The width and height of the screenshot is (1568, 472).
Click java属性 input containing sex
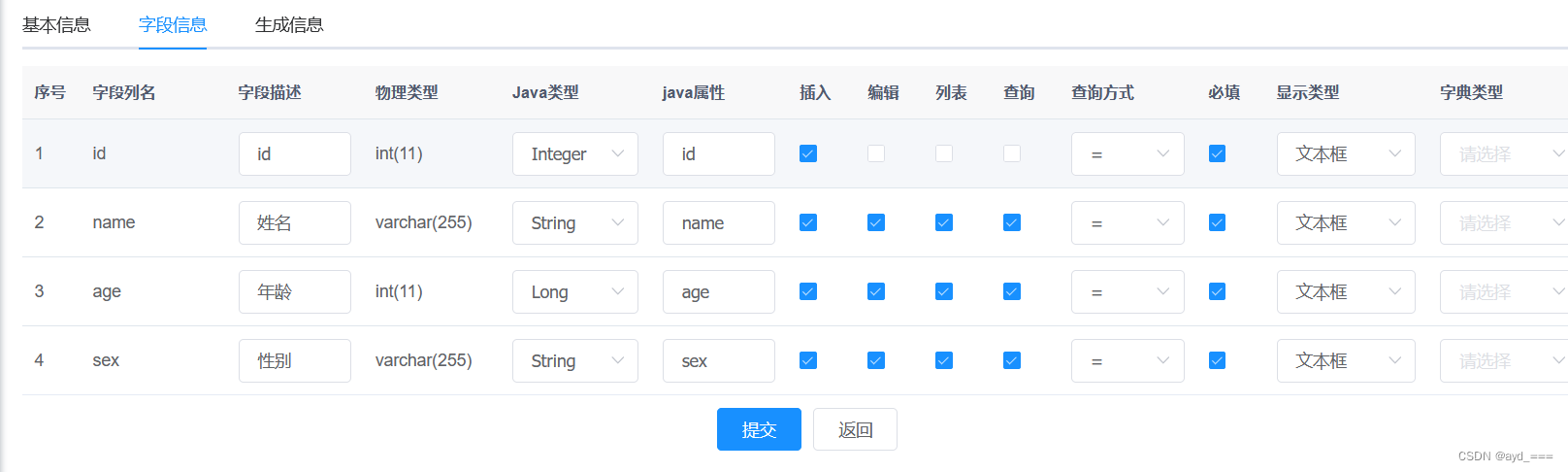click(719, 360)
